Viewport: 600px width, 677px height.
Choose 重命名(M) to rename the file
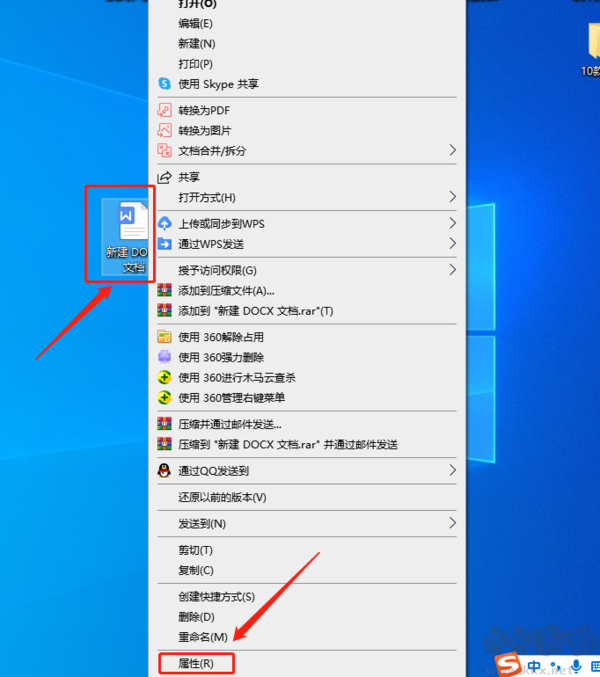pyautogui.click(x=203, y=637)
